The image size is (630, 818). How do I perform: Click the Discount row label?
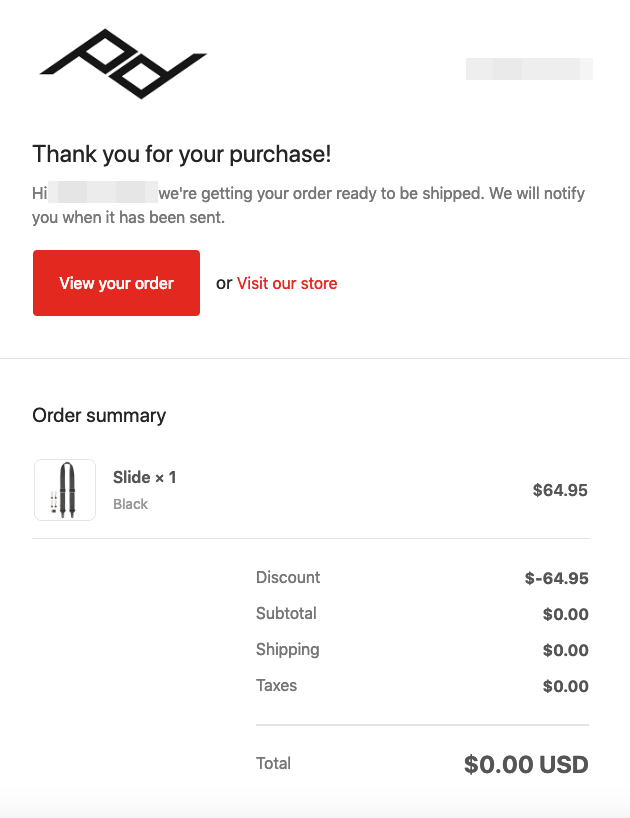(288, 577)
